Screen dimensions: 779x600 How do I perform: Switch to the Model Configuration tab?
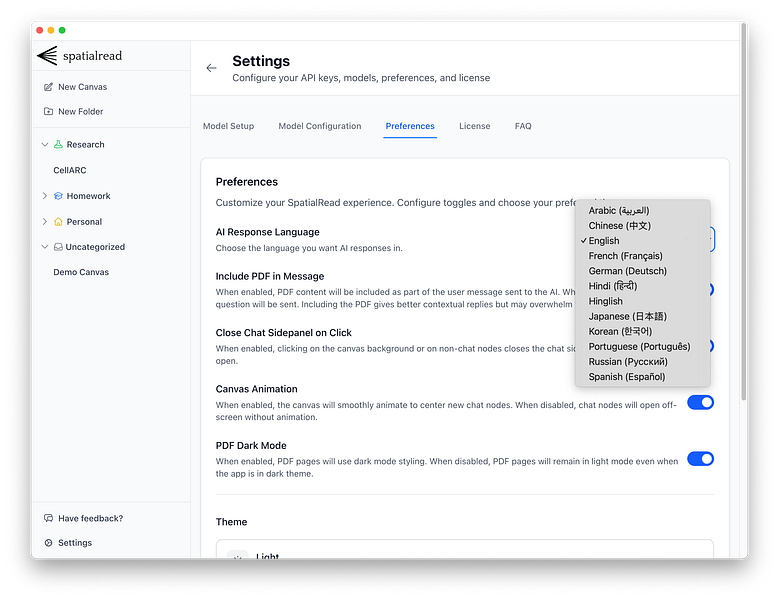320,126
